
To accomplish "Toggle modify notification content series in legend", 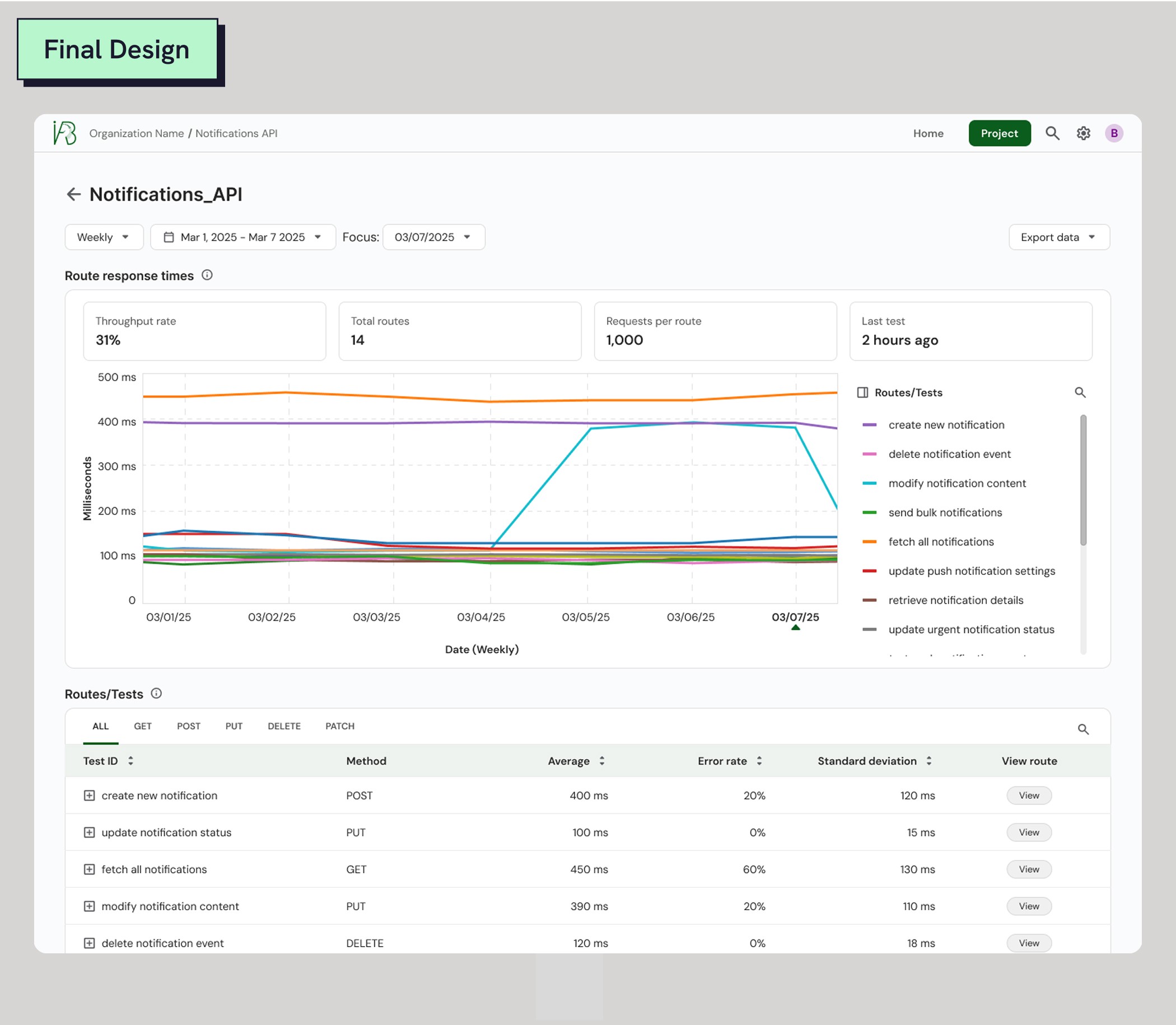I will coord(956,483).
